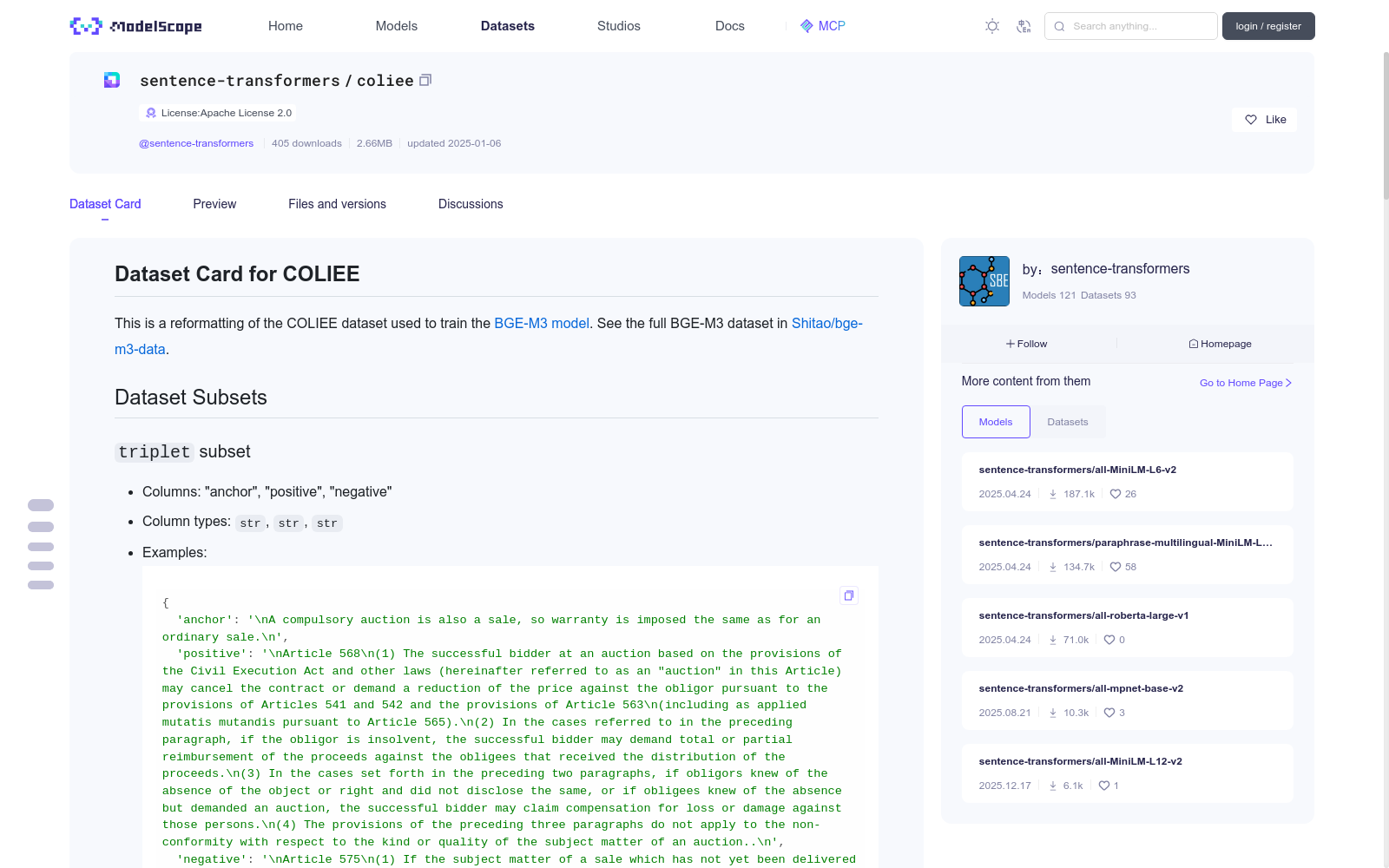Click the heart icon on all-mpnet-base-v2
1389x868 pixels.
[x=1109, y=713]
